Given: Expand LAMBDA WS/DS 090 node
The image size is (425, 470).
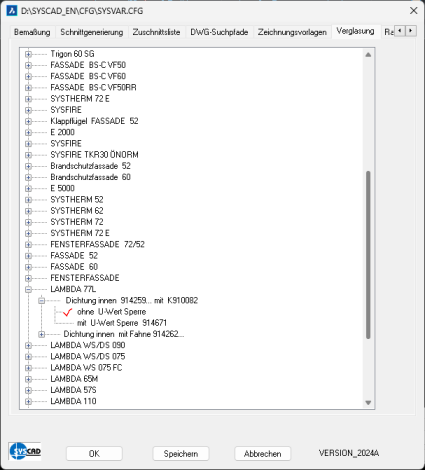Looking at the screenshot, I should 28,345.
